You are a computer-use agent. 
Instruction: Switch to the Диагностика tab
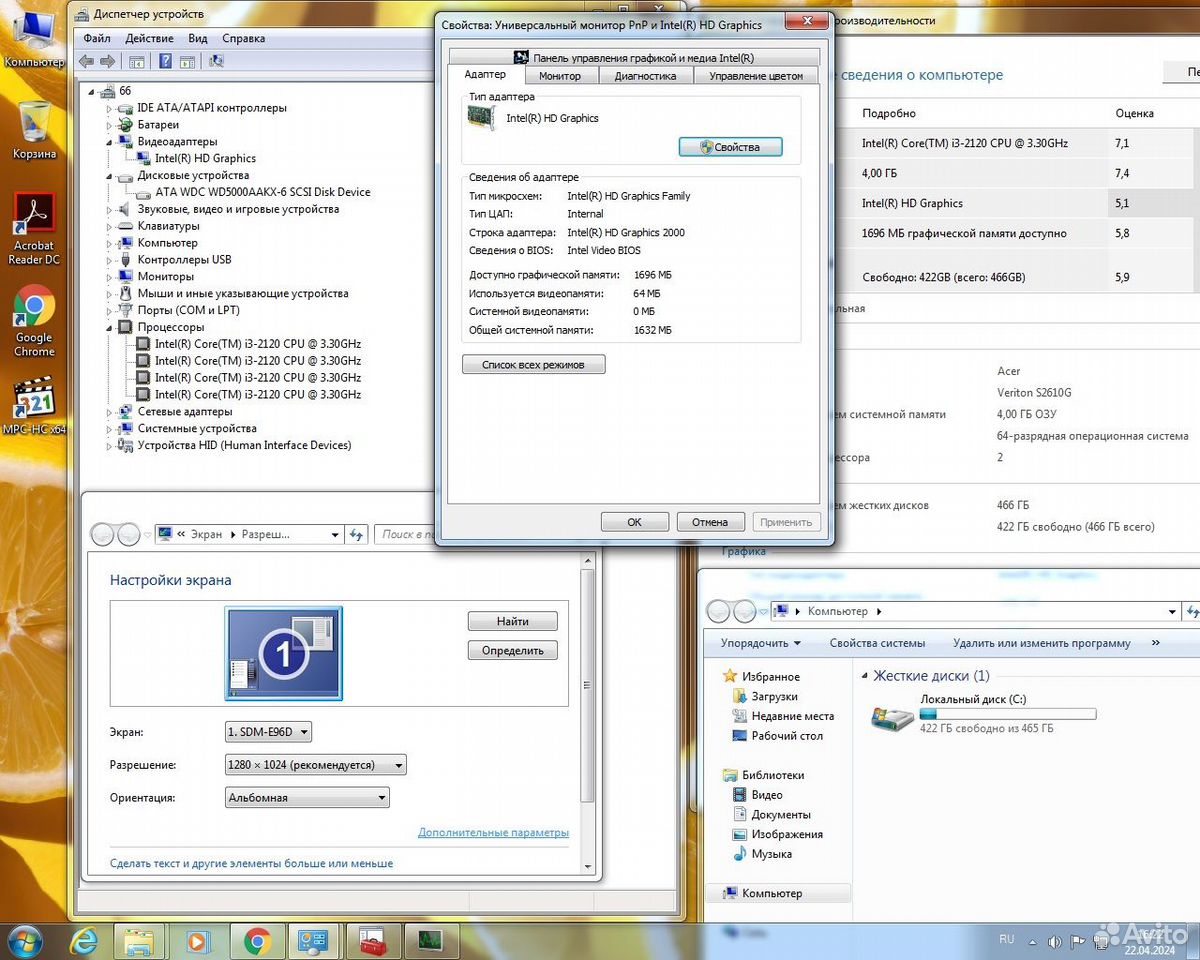pos(645,76)
